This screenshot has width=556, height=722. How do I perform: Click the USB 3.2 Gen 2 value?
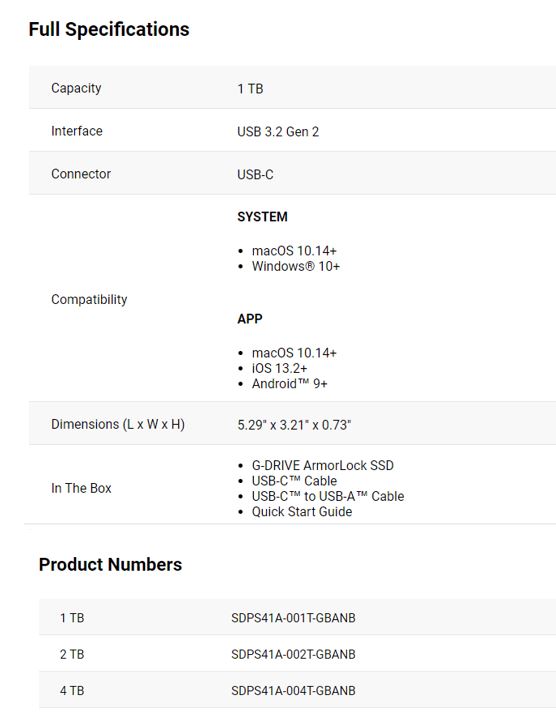[x=278, y=132]
